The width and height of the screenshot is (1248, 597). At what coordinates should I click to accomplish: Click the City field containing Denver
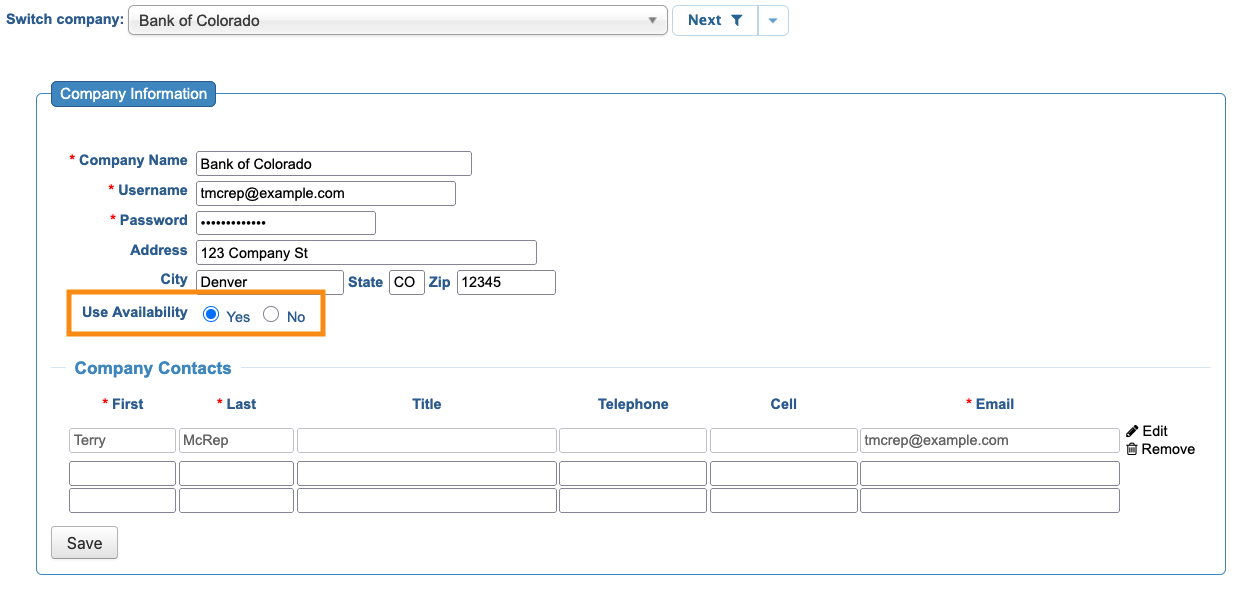pyautogui.click(x=270, y=282)
